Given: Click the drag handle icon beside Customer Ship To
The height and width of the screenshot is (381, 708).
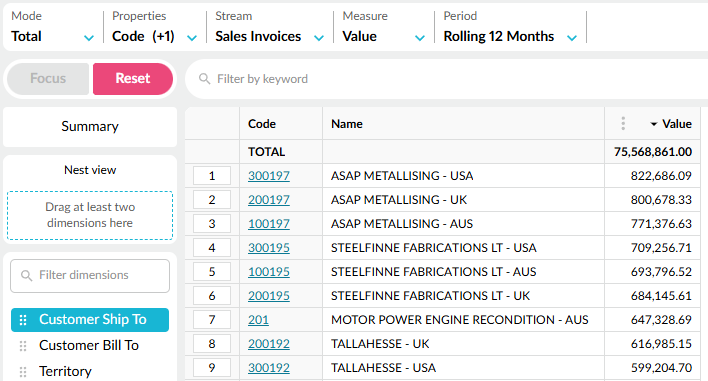Looking at the screenshot, I should [23, 320].
